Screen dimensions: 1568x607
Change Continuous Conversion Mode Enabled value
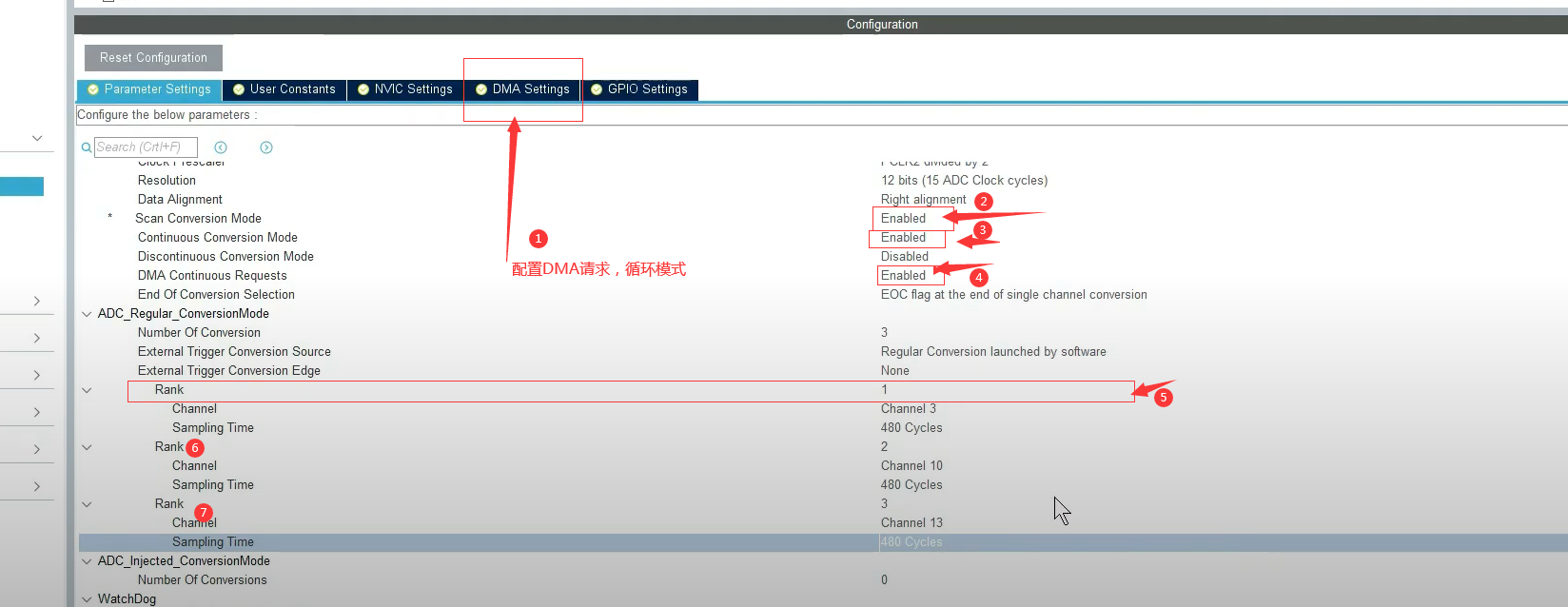[x=903, y=238]
